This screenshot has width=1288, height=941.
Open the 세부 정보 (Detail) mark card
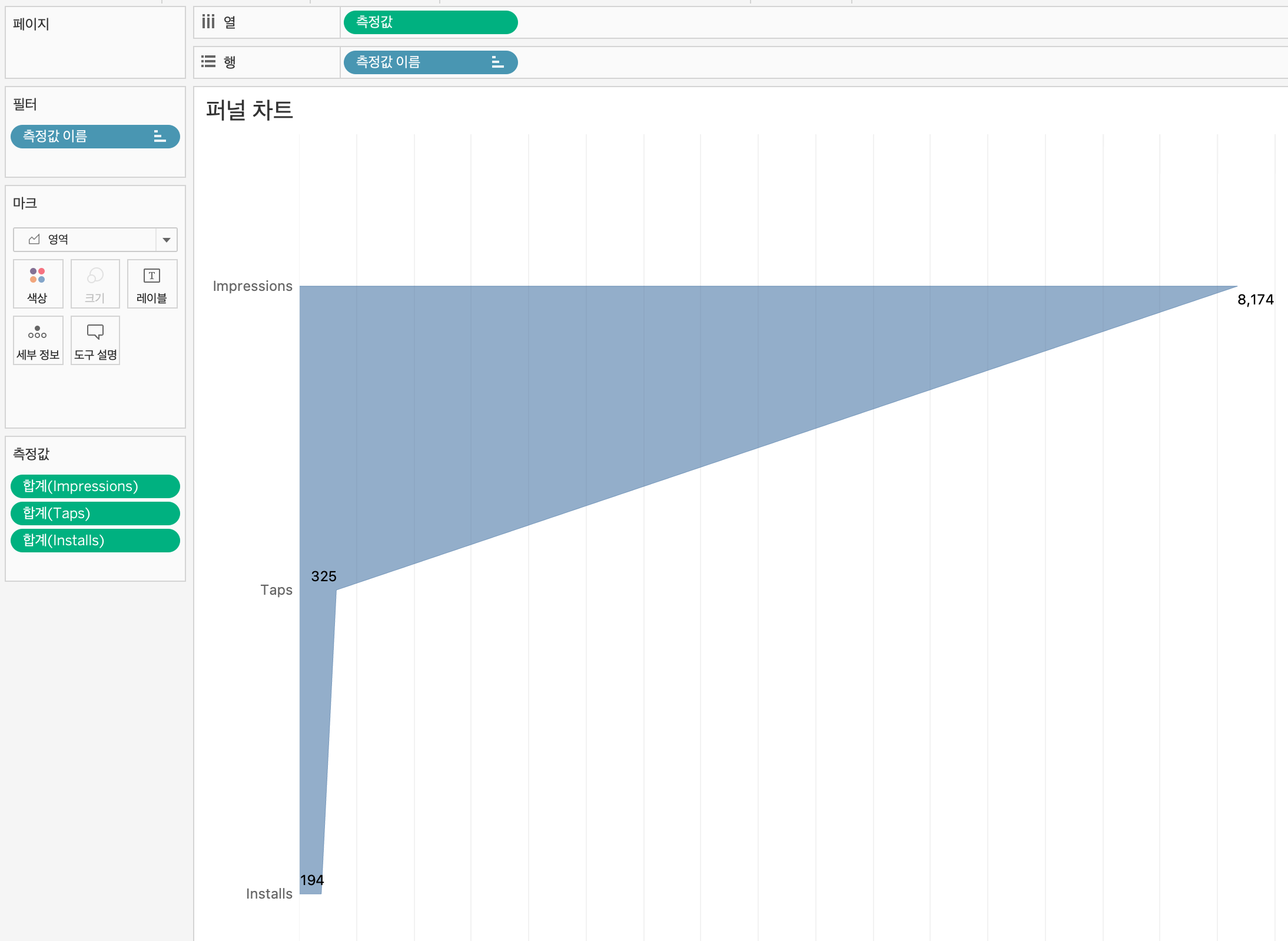click(38, 340)
